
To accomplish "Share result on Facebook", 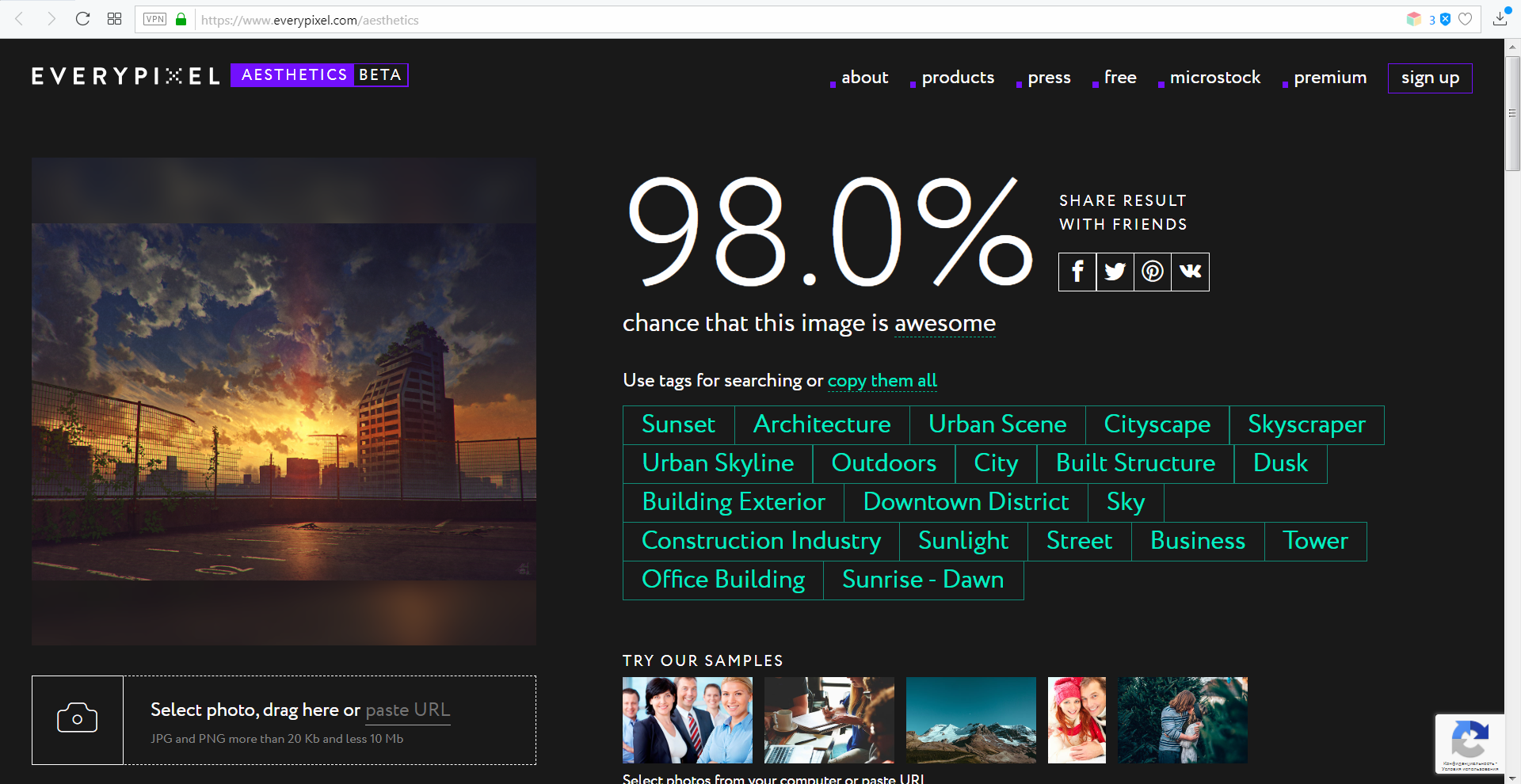I will (x=1077, y=272).
